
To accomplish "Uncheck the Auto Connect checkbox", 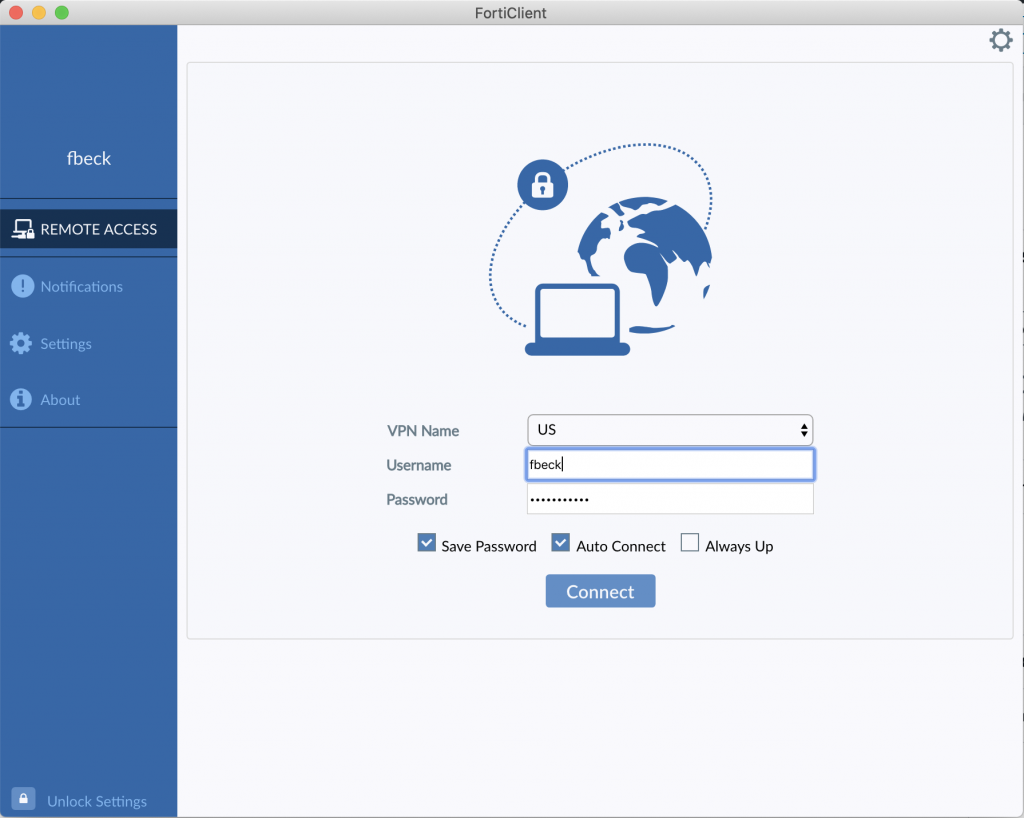I will (560, 543).
